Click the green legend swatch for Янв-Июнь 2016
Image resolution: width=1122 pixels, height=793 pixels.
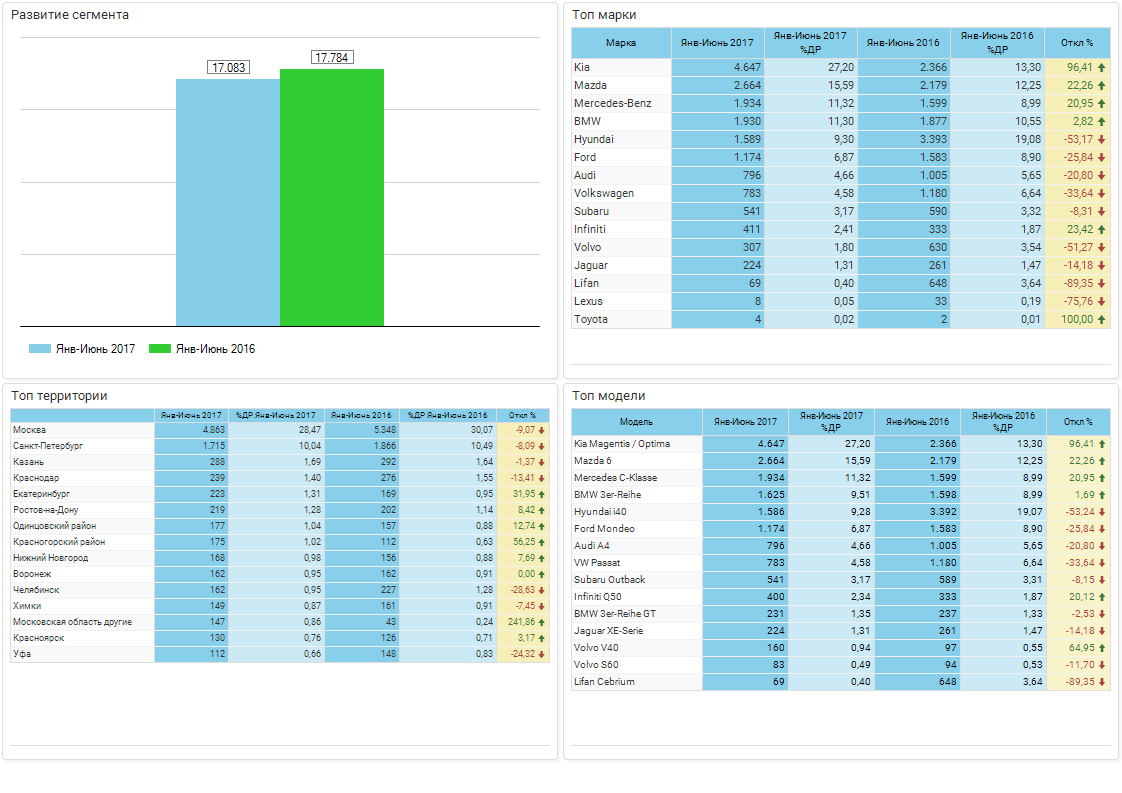[160, 349]
